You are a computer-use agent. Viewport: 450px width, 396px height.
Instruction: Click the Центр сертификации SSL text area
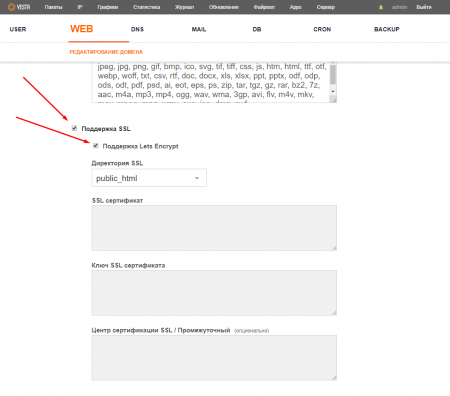pos(214,358)
